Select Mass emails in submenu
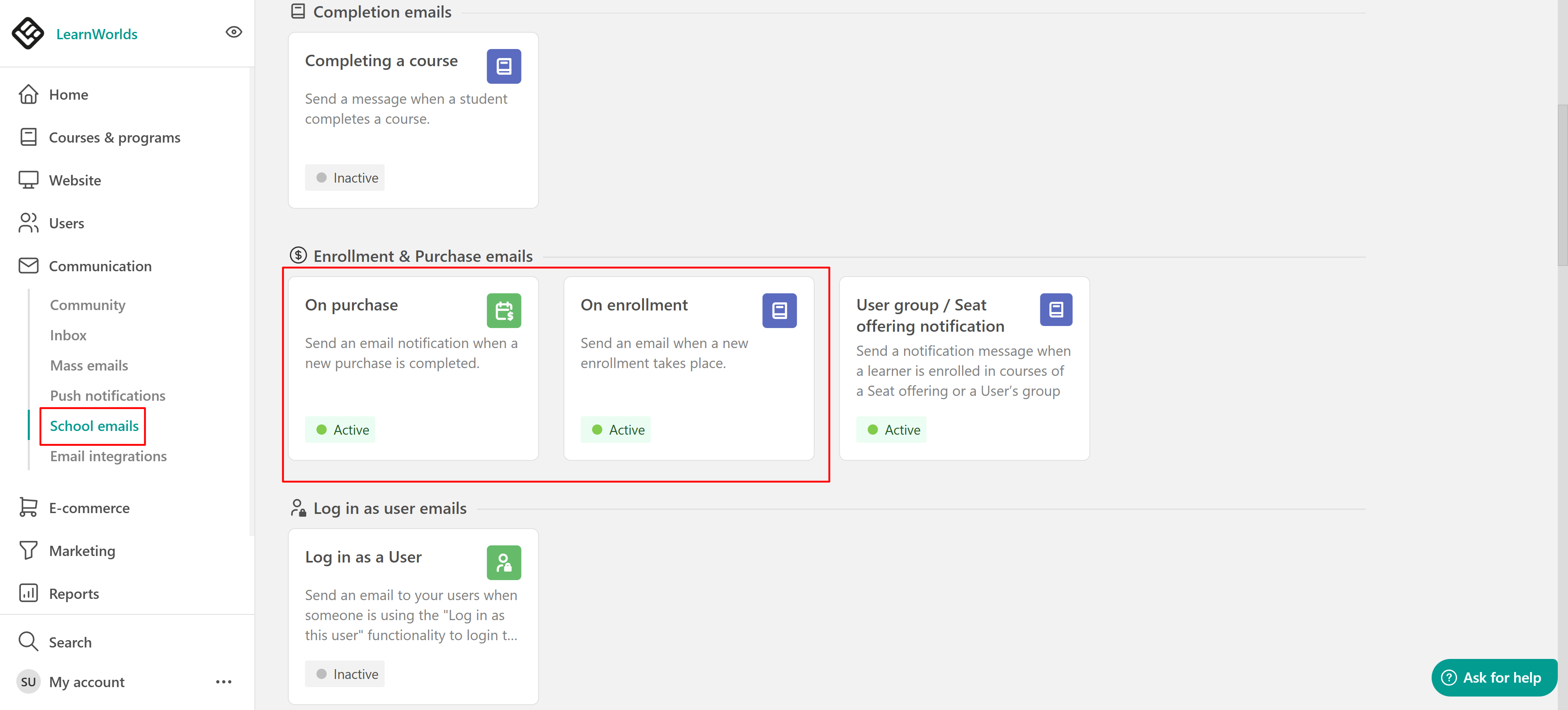The image size is (1568, 710). click(89, 365)
